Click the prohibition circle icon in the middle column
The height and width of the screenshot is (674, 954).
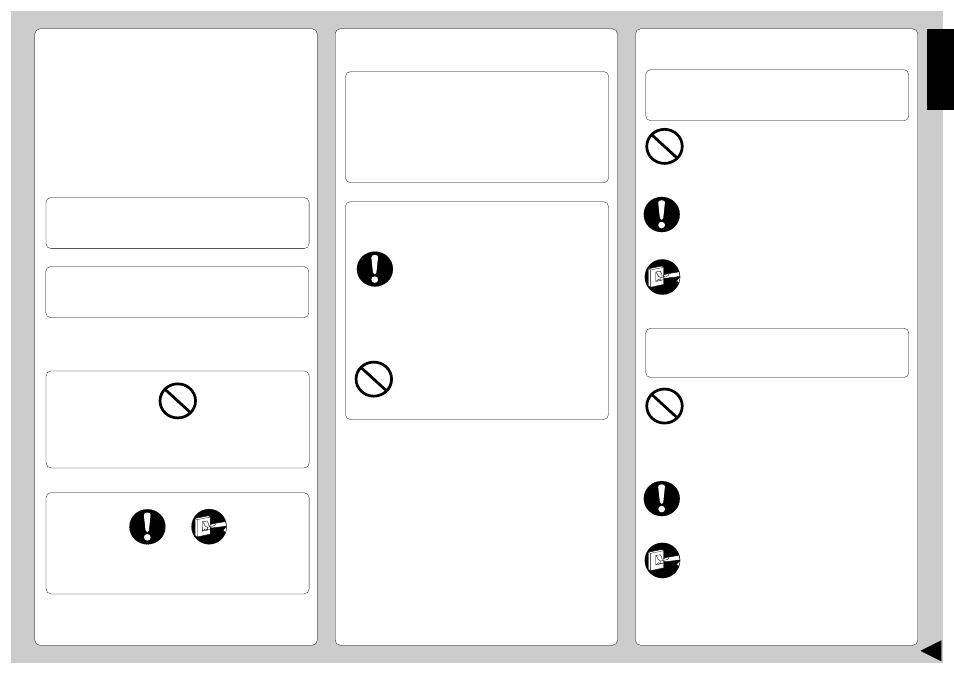pos(374,380)
